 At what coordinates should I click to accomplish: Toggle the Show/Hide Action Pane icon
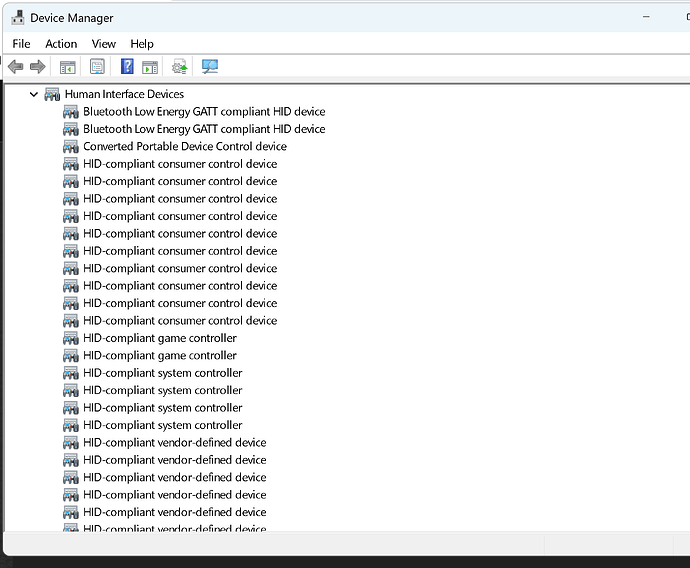coord(150,67)
